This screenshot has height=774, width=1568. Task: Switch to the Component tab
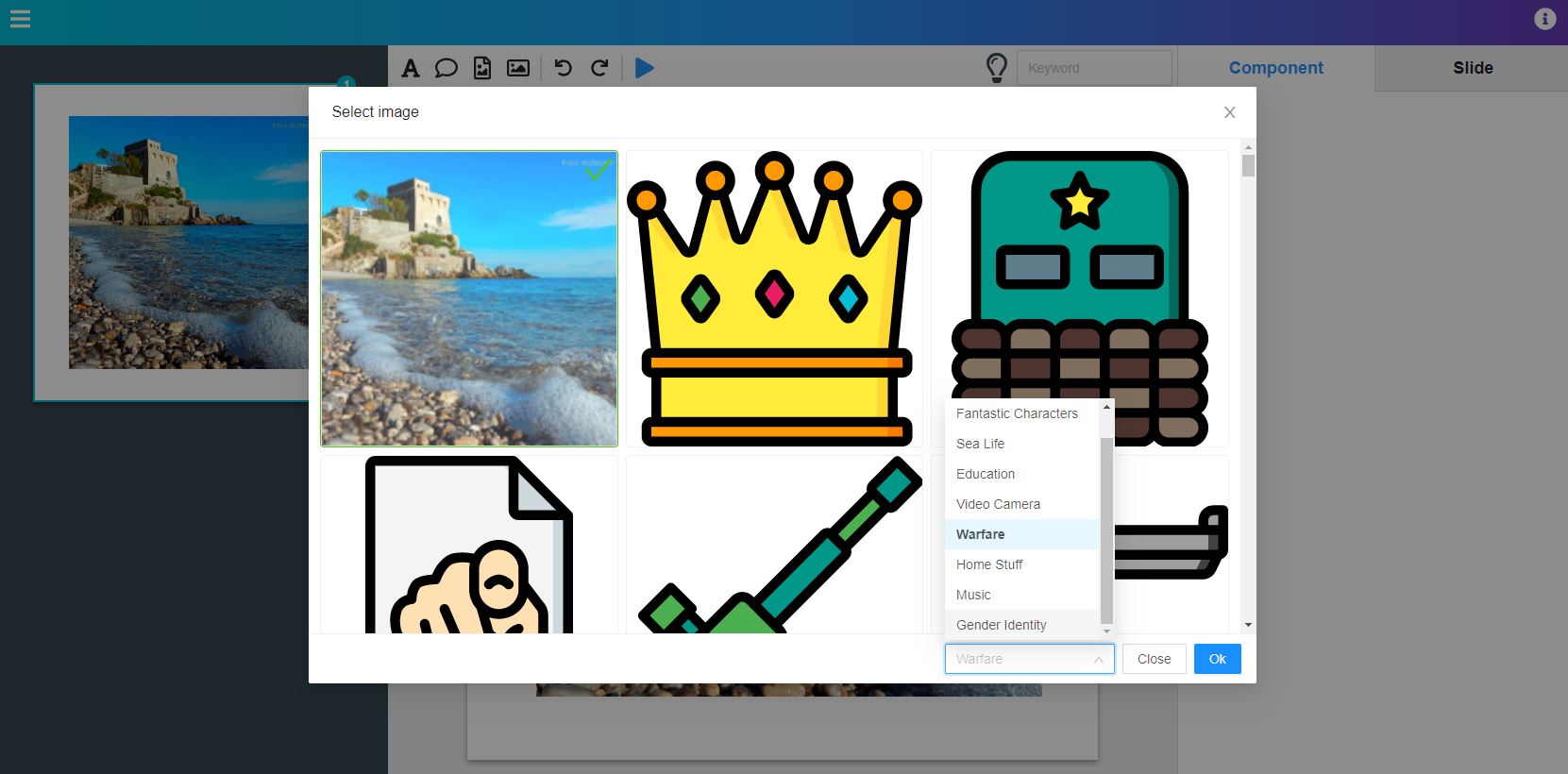click(x=1275, y=68)
